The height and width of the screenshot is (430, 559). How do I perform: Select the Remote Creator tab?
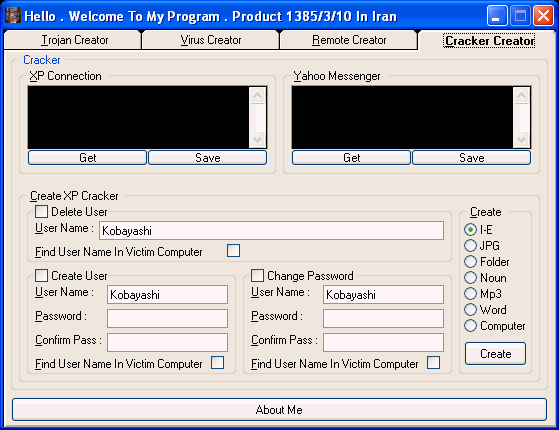[x=349, y=40]
